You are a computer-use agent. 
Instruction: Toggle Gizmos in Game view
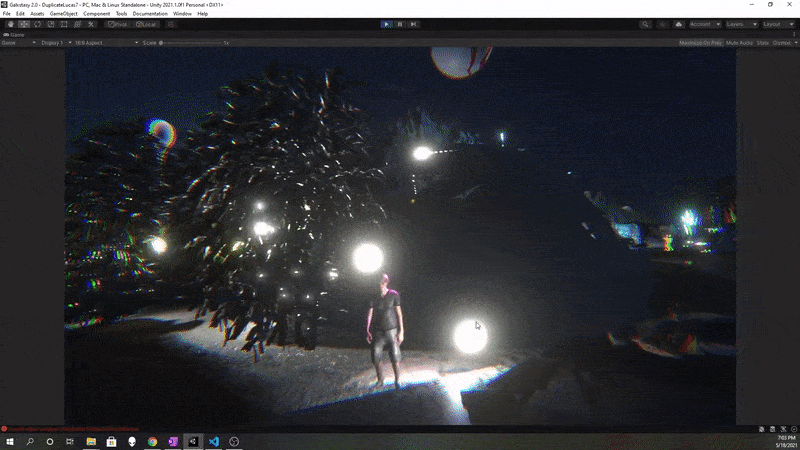point(781,43)
